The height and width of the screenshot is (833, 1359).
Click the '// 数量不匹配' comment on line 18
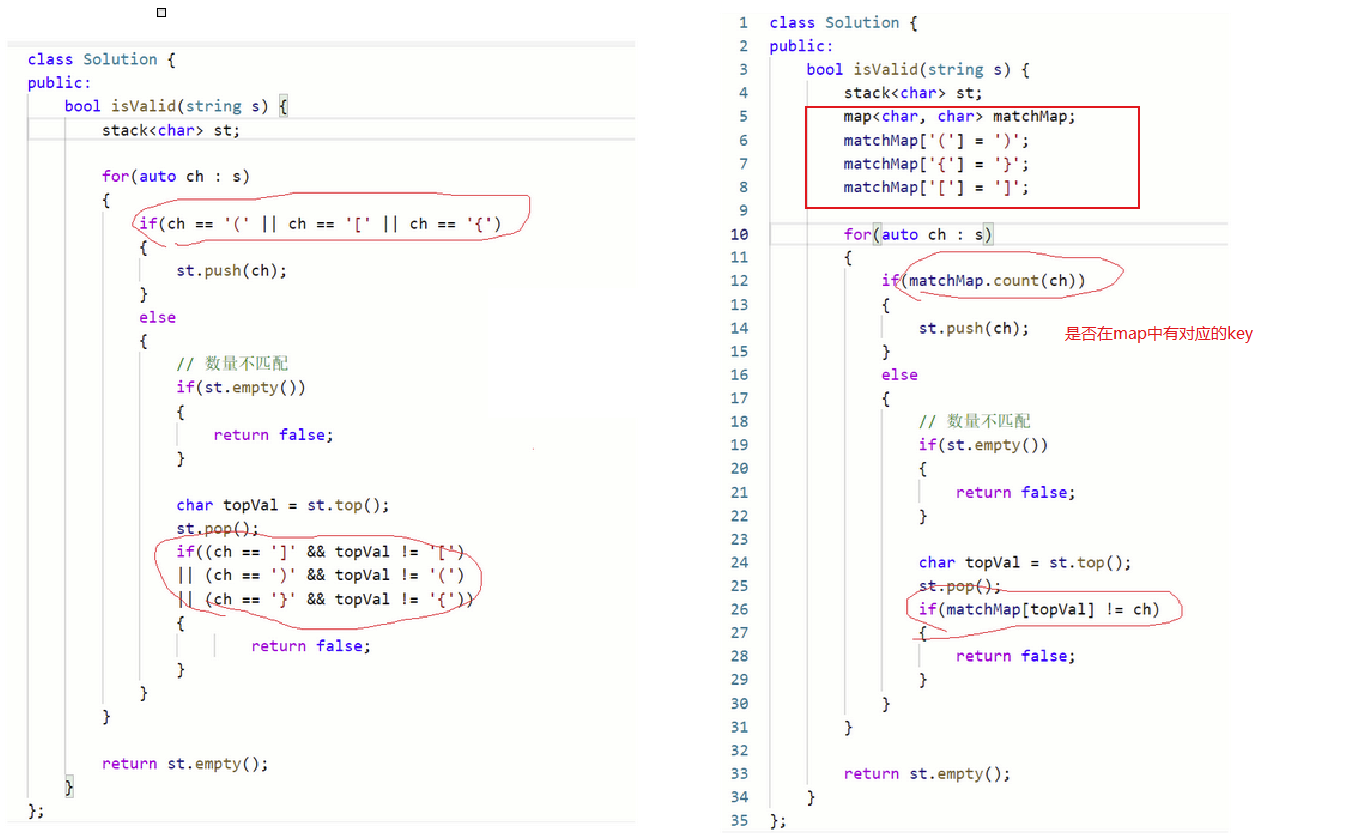974,422
